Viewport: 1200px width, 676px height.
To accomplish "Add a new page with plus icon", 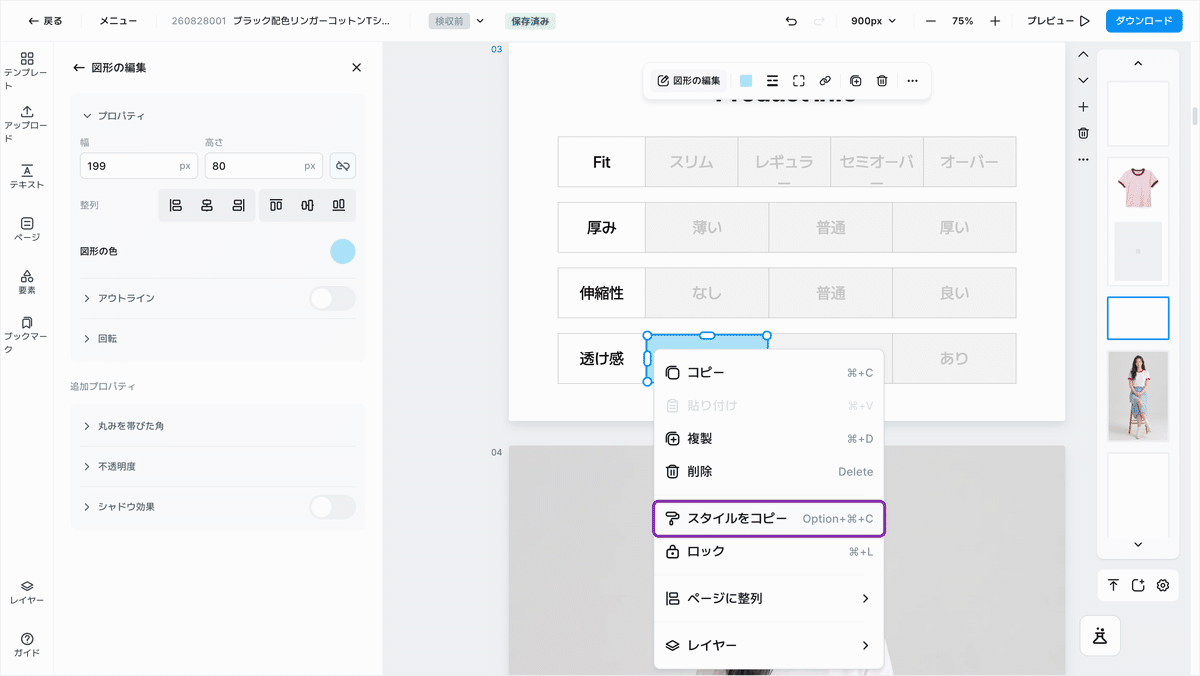I will pos(1083,107).
